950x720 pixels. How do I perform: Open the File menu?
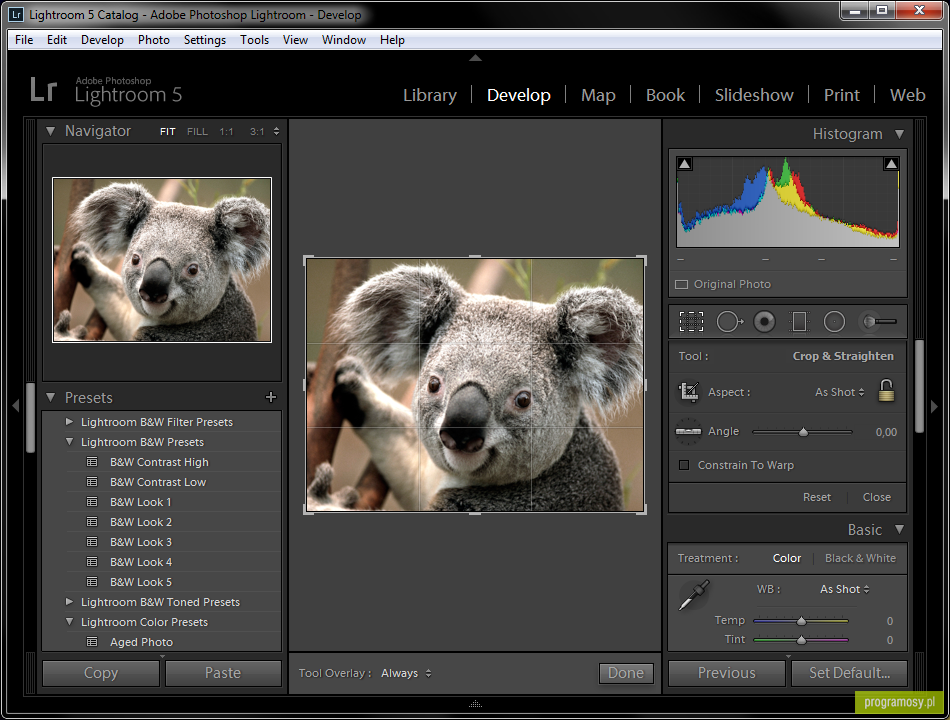coord(24,40)
